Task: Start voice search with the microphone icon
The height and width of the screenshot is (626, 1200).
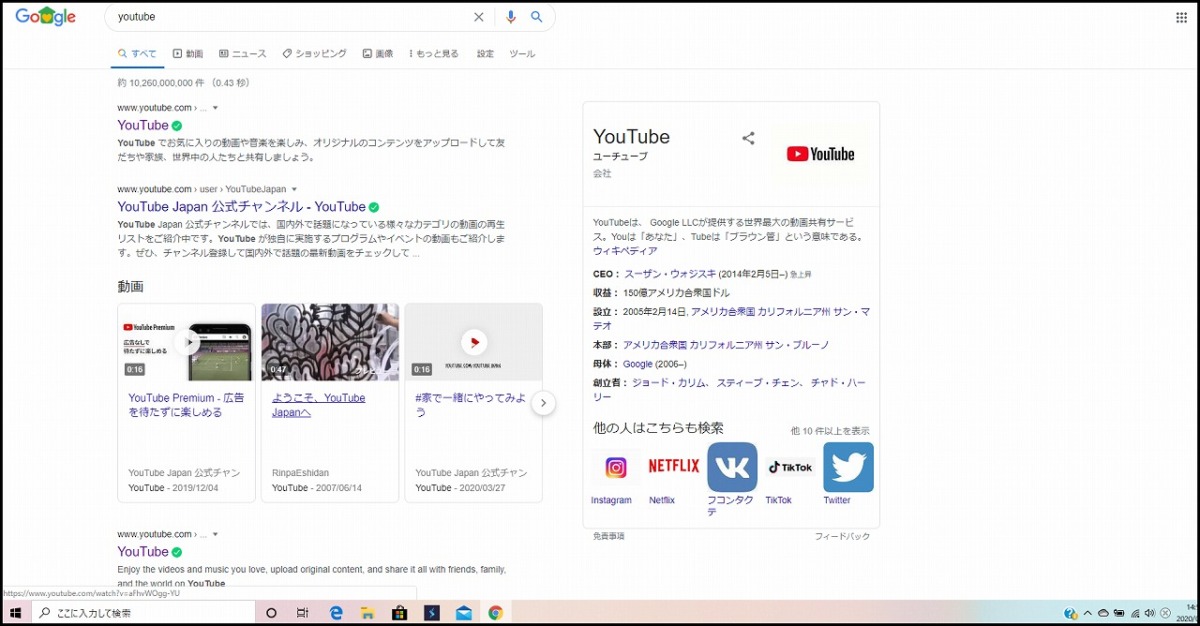Action: pyautogui.click(x=511, y=17)
